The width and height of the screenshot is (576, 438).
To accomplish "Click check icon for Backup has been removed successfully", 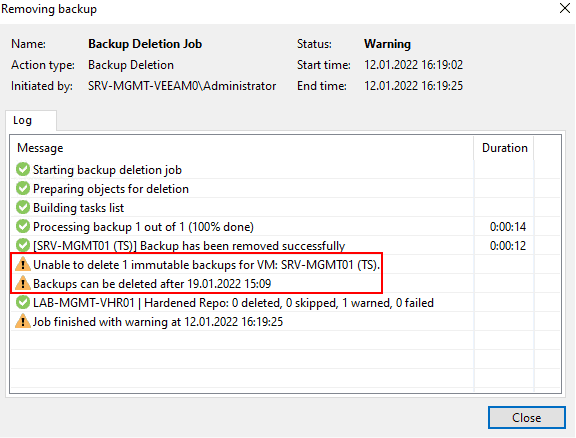I will [x=23, y=245].
